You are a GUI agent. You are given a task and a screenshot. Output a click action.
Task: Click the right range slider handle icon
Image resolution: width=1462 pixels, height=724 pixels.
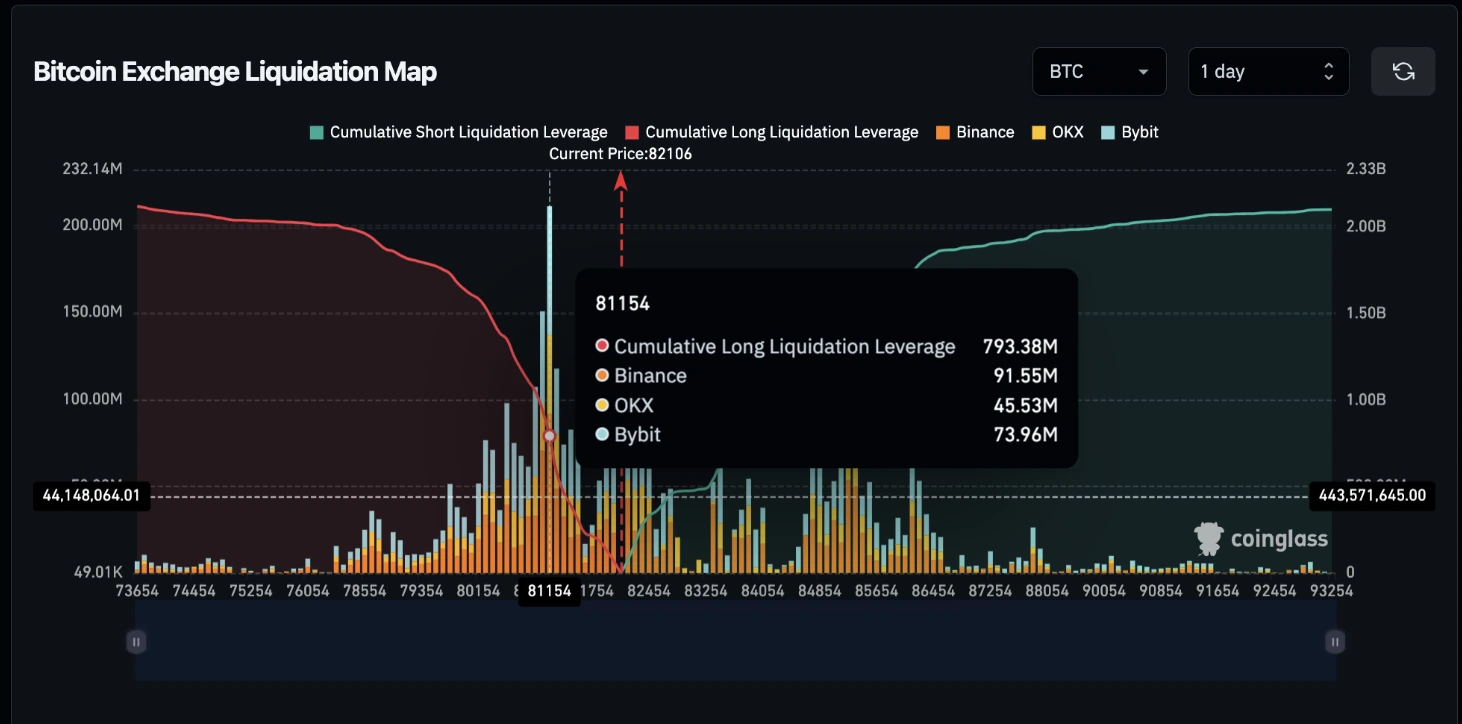click(x=1334, y=641)
